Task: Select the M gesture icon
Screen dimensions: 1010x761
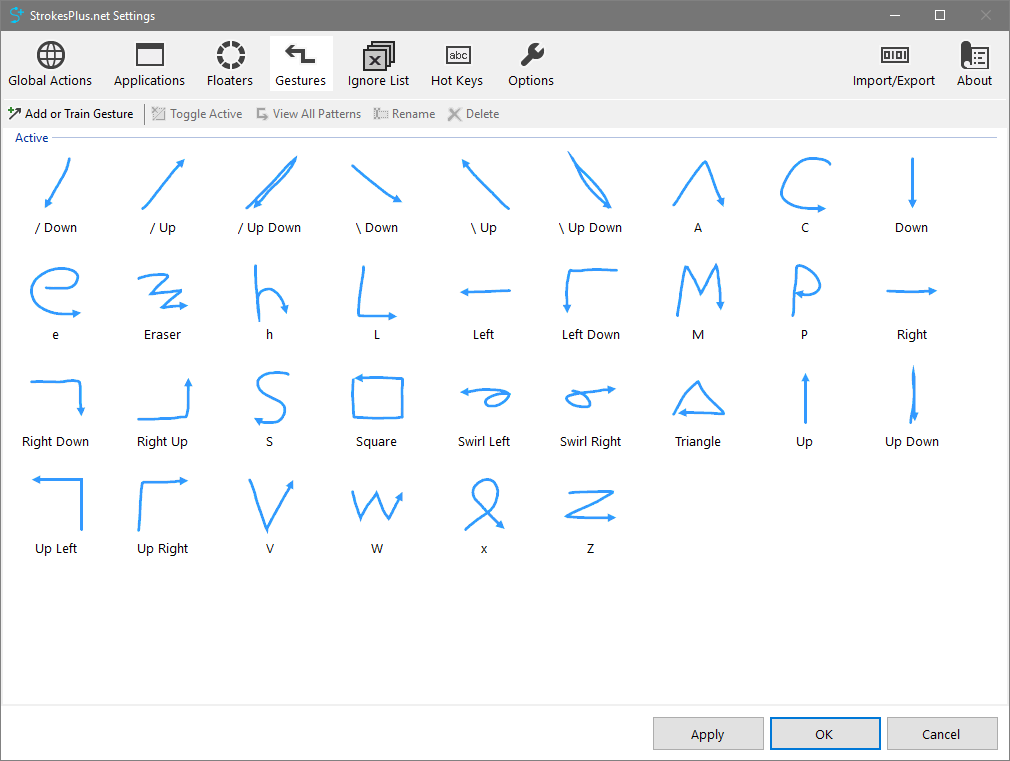Action: coord(698,302)
